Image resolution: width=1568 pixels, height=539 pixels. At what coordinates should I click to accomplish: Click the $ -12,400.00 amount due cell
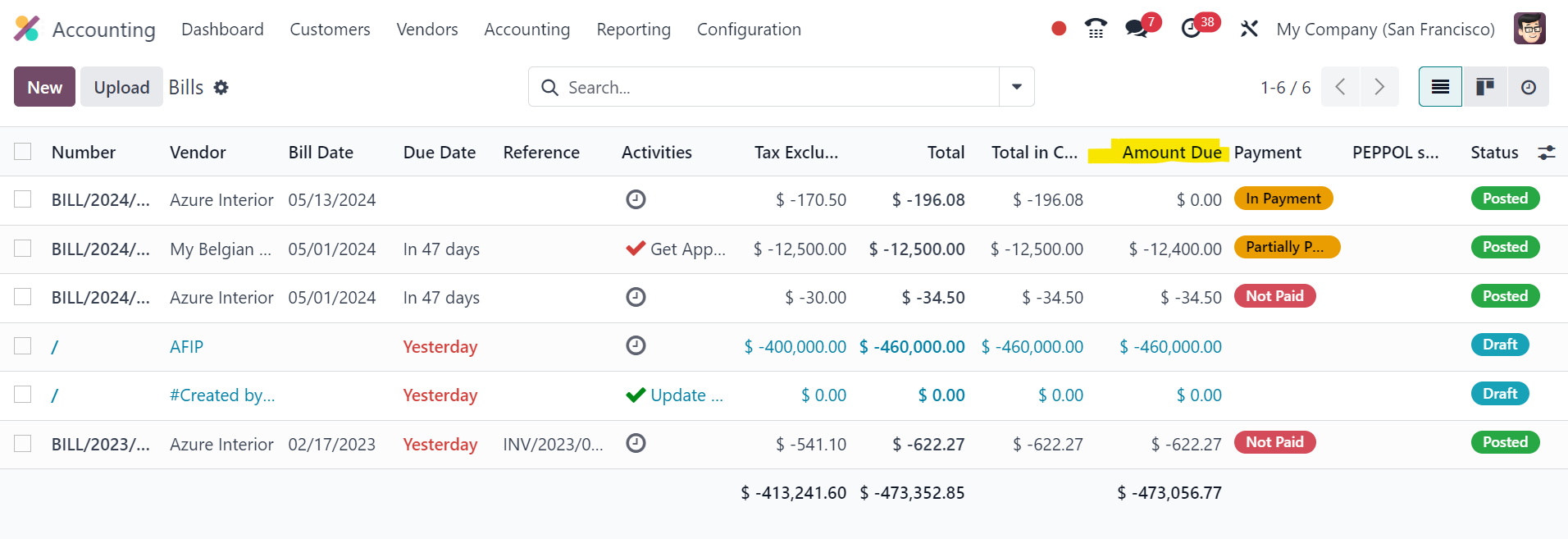[x=1175, y=249]
